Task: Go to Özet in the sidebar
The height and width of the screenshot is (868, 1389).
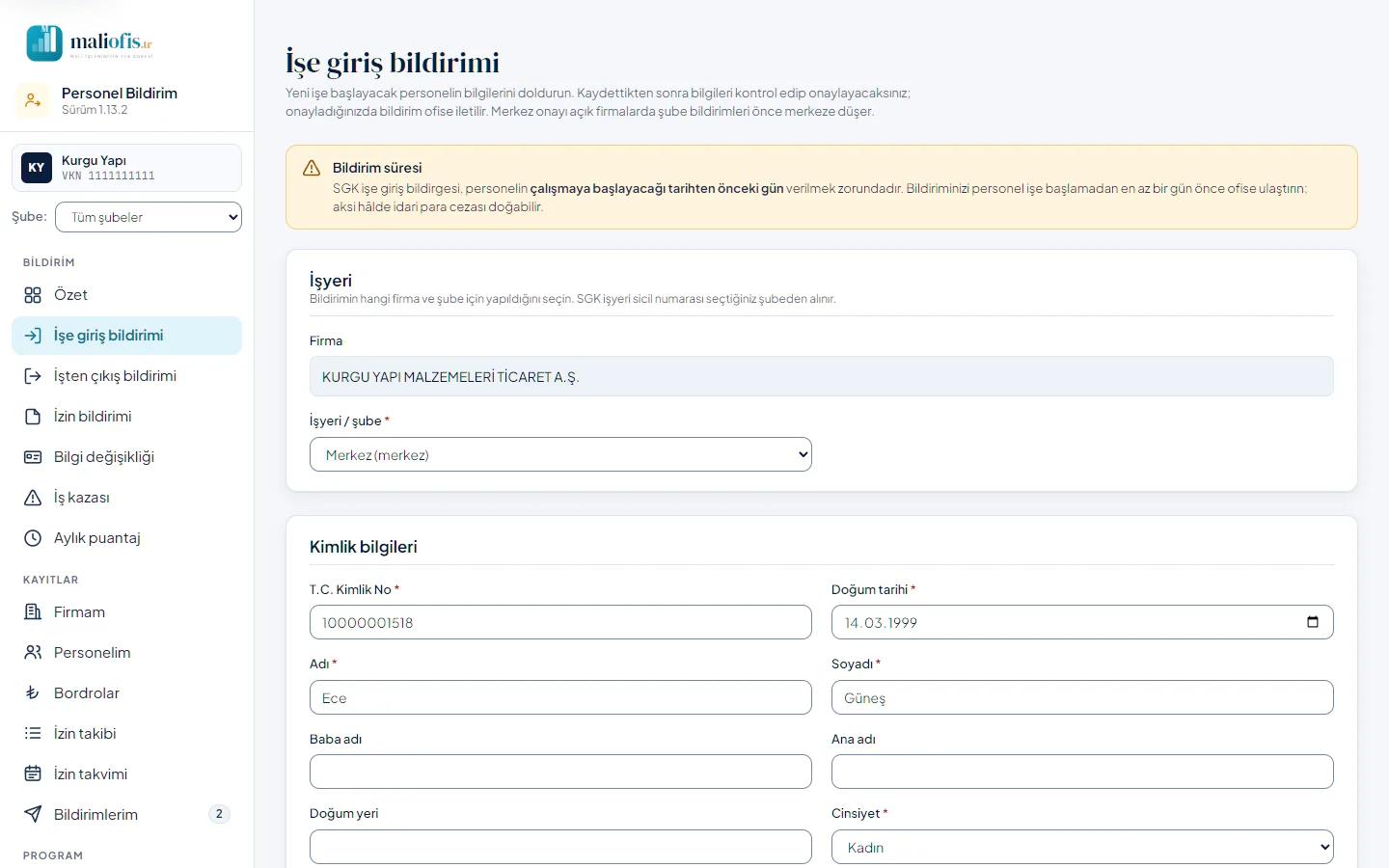Action: pos(126,295)
